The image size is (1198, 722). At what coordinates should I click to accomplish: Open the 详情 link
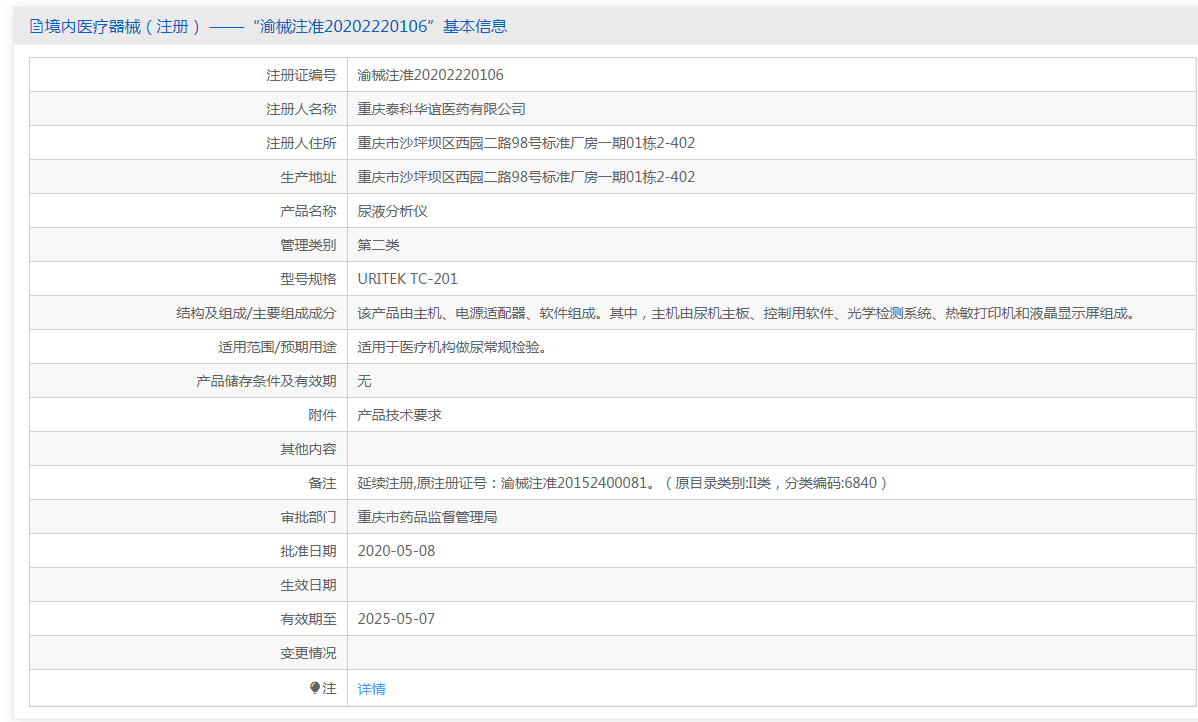371,689
